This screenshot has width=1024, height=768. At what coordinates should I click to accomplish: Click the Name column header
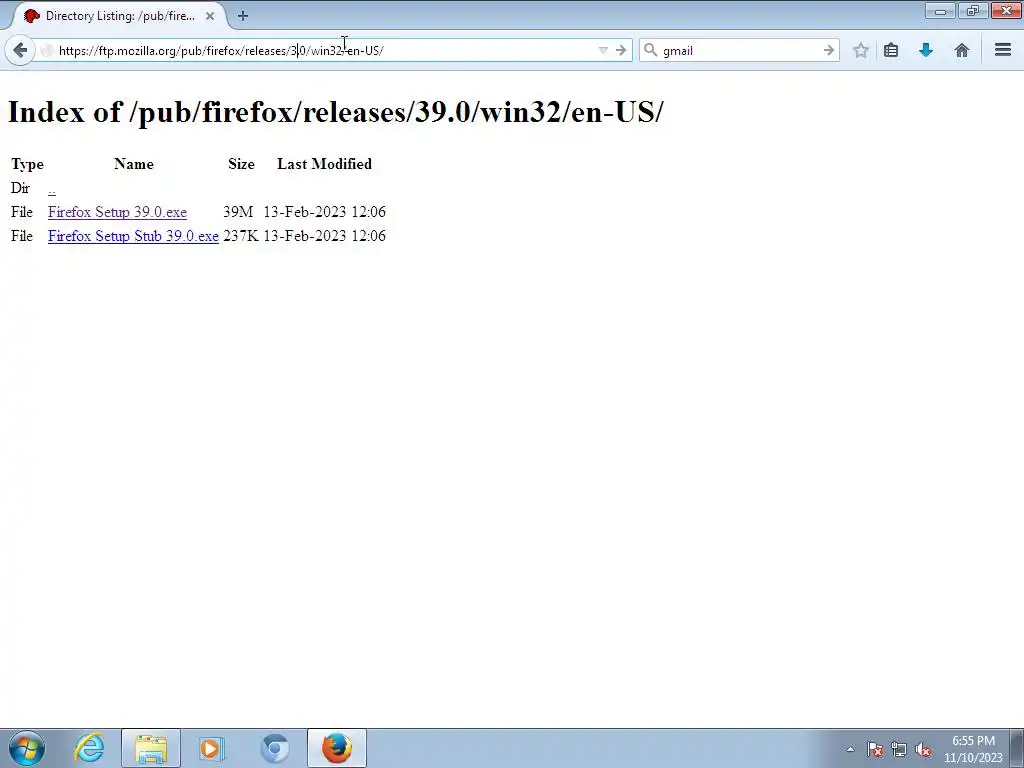(134, 164)
